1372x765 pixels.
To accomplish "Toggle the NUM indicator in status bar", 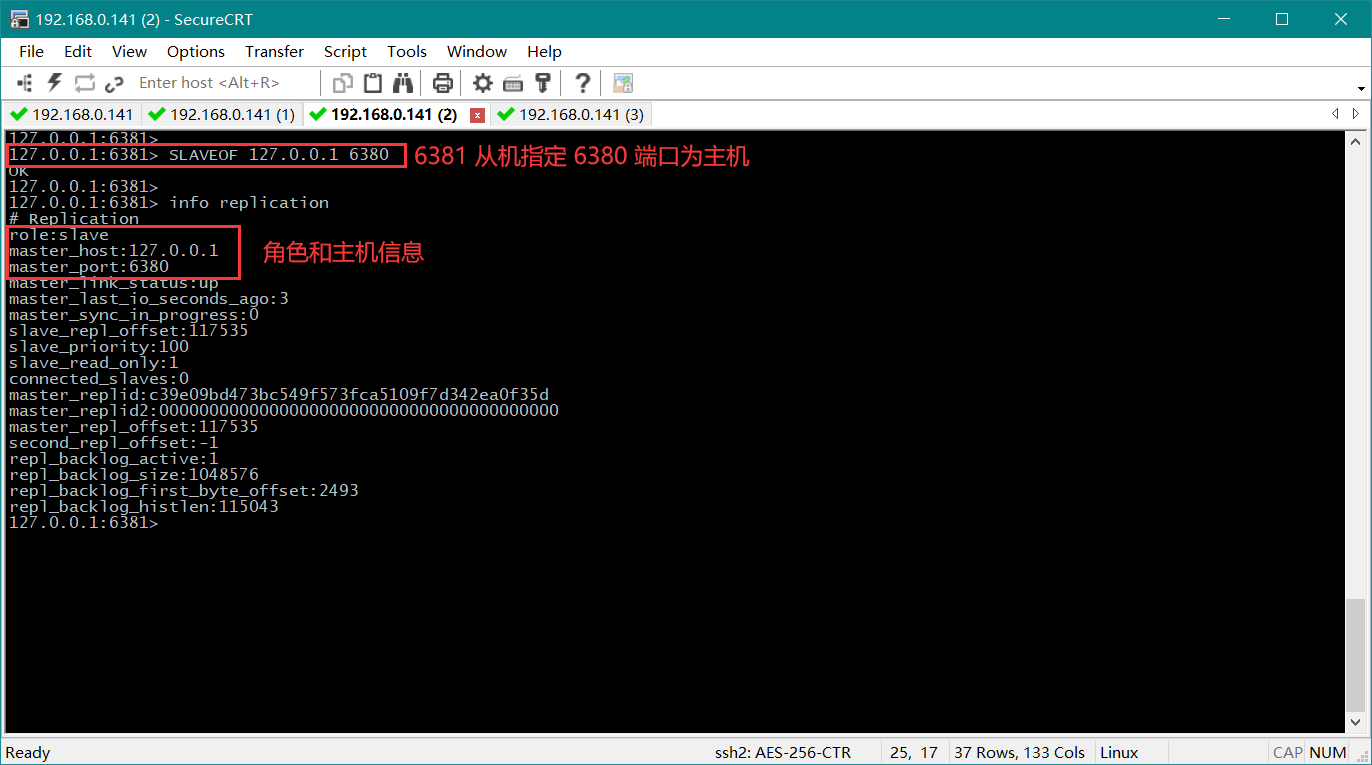I will coord(1327,752).
